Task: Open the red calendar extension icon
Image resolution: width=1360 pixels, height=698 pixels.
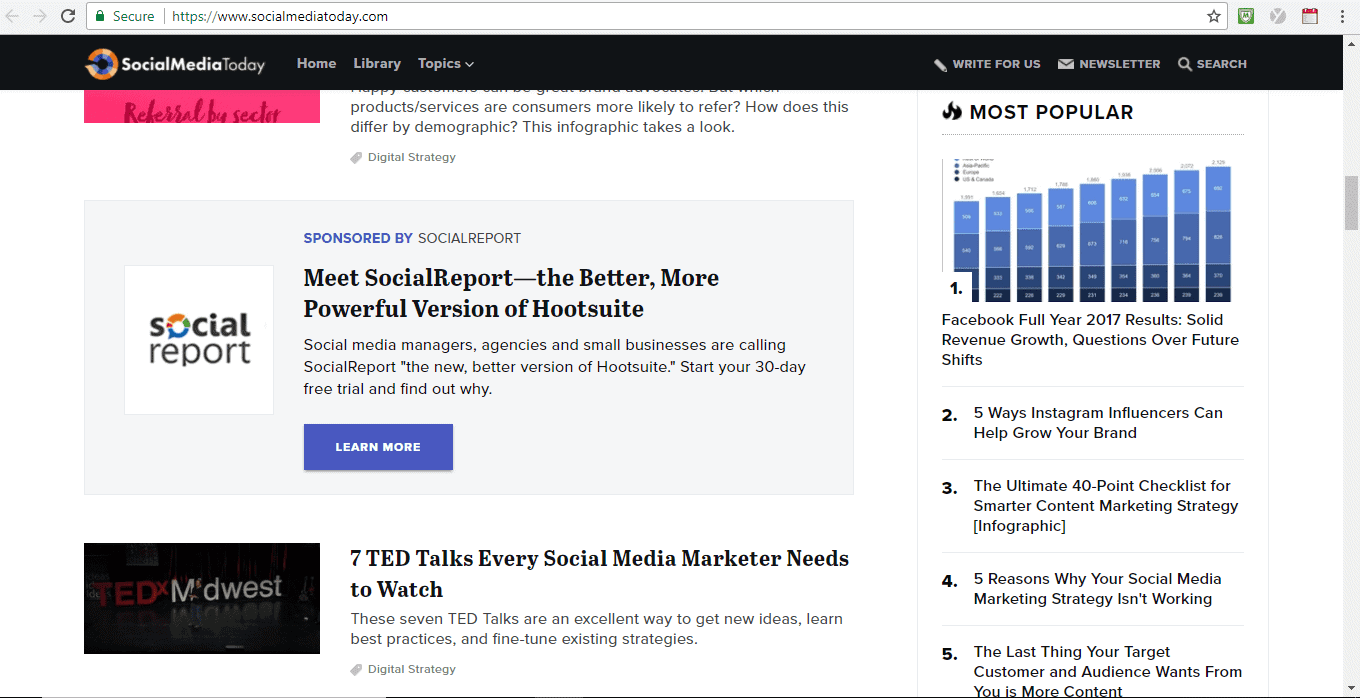Action: point(1310,16)
